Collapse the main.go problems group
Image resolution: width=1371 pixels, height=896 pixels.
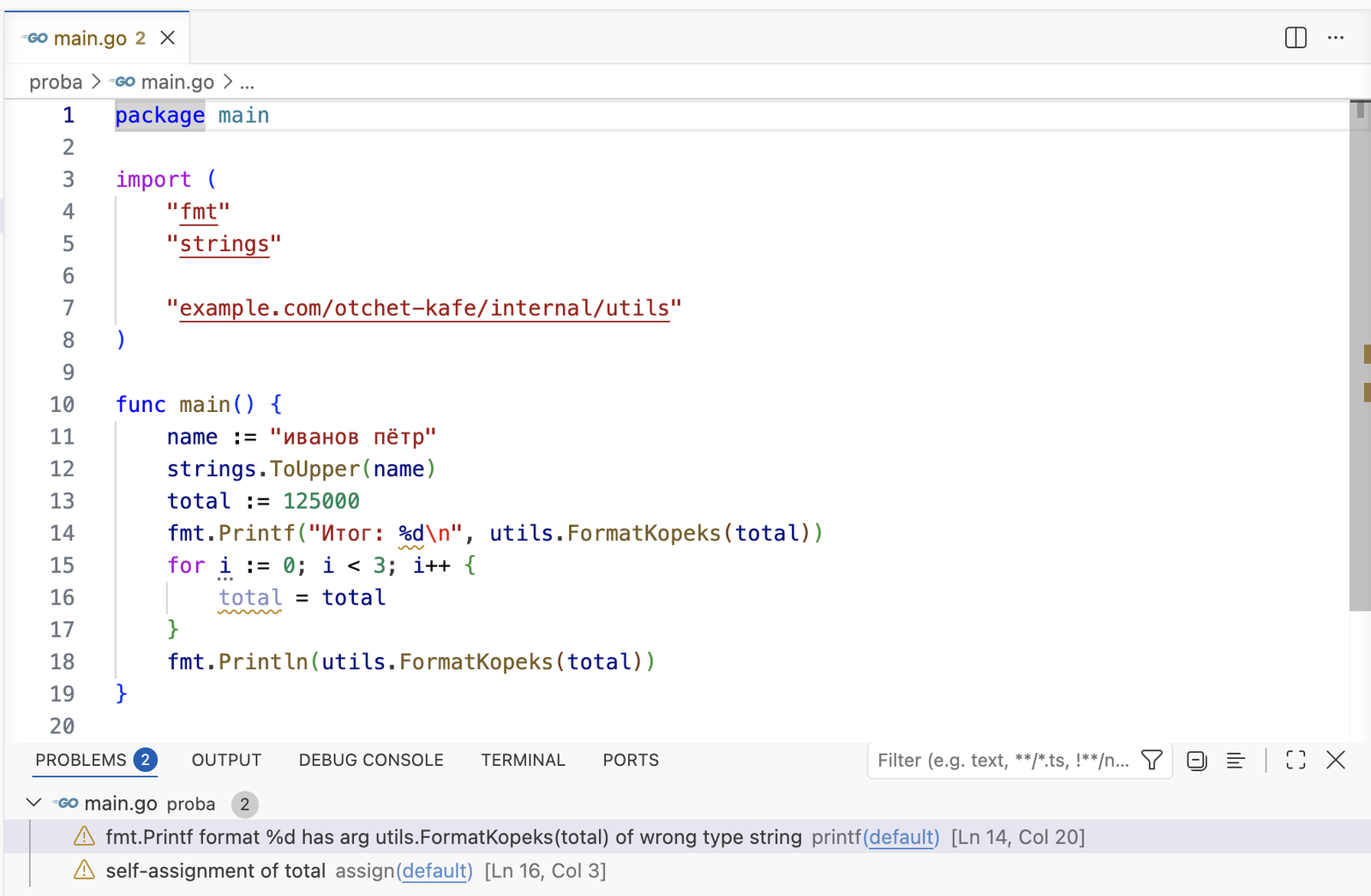click(33, 803)
